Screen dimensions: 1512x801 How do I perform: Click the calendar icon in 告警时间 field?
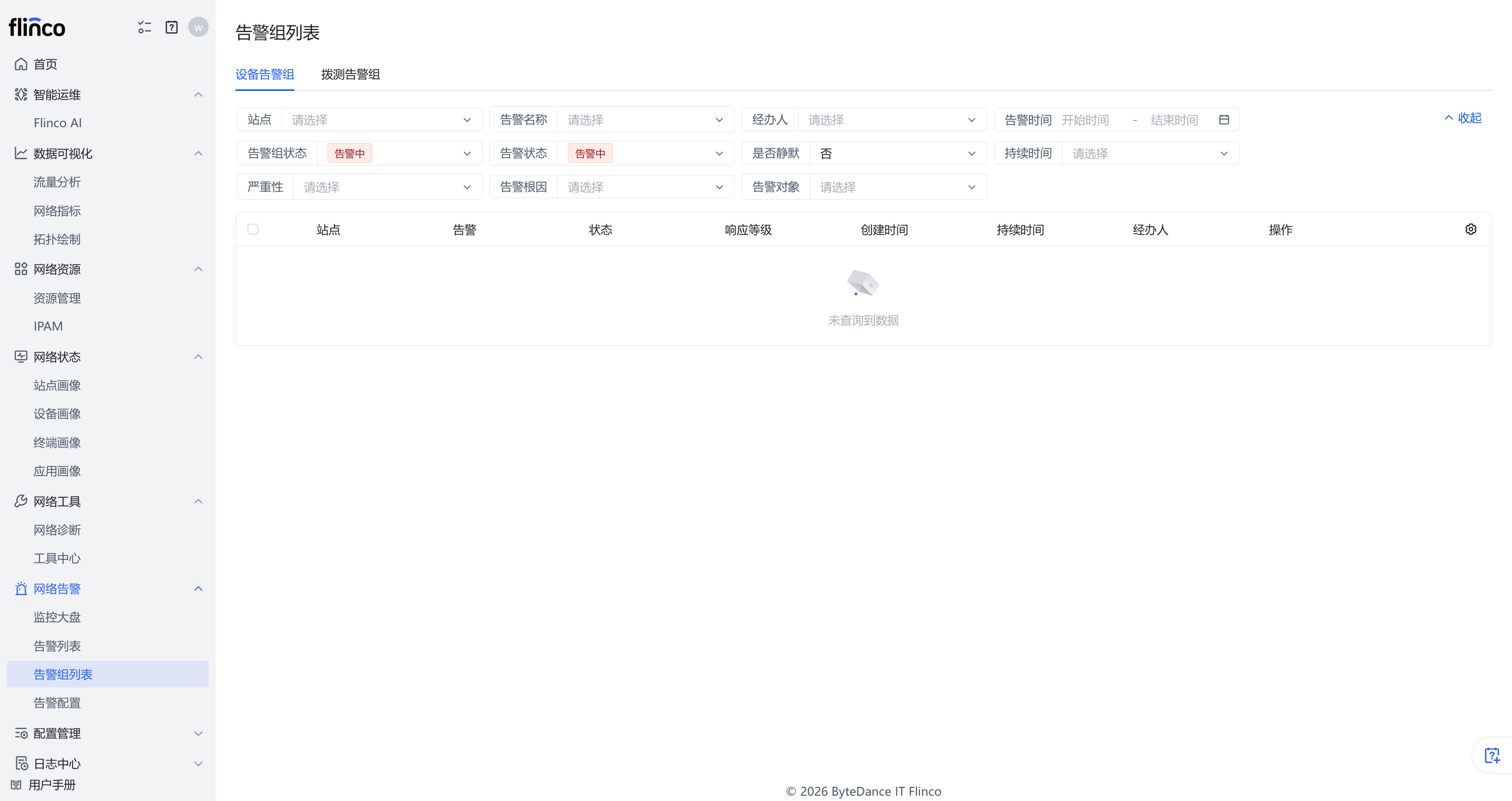(1224, 120)
